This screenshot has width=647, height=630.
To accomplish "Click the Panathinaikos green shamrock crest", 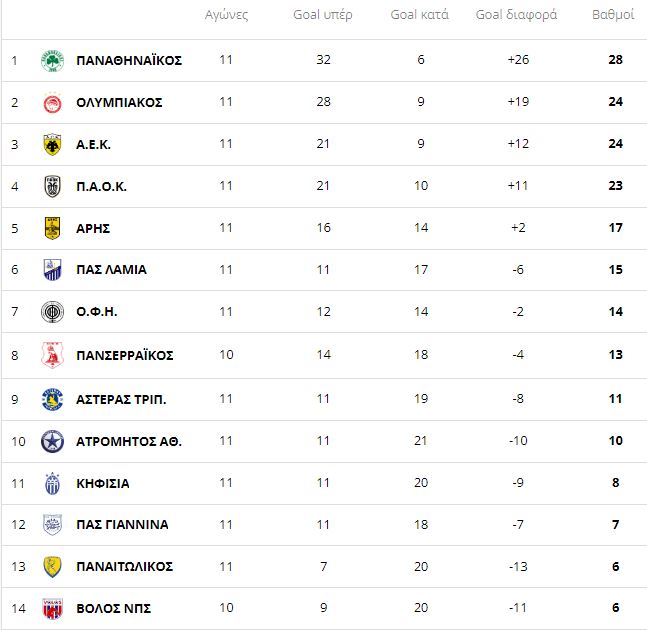I will 52,61.
